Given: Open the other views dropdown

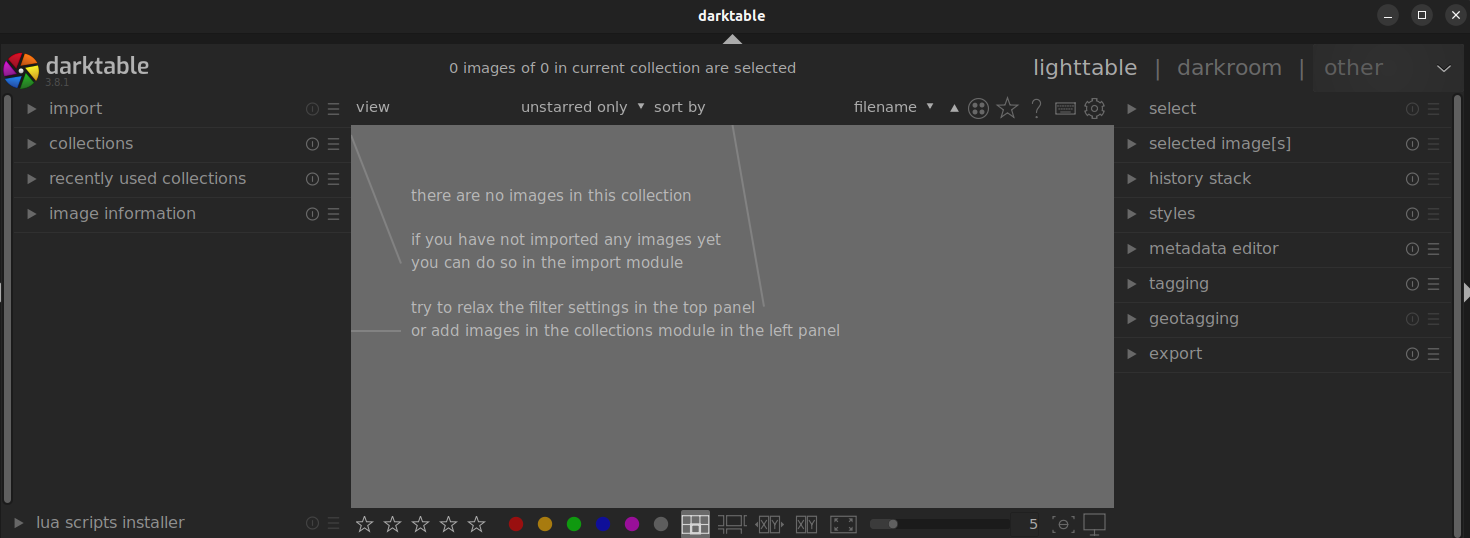Looking at the screenshot, I should (1386, 68).
